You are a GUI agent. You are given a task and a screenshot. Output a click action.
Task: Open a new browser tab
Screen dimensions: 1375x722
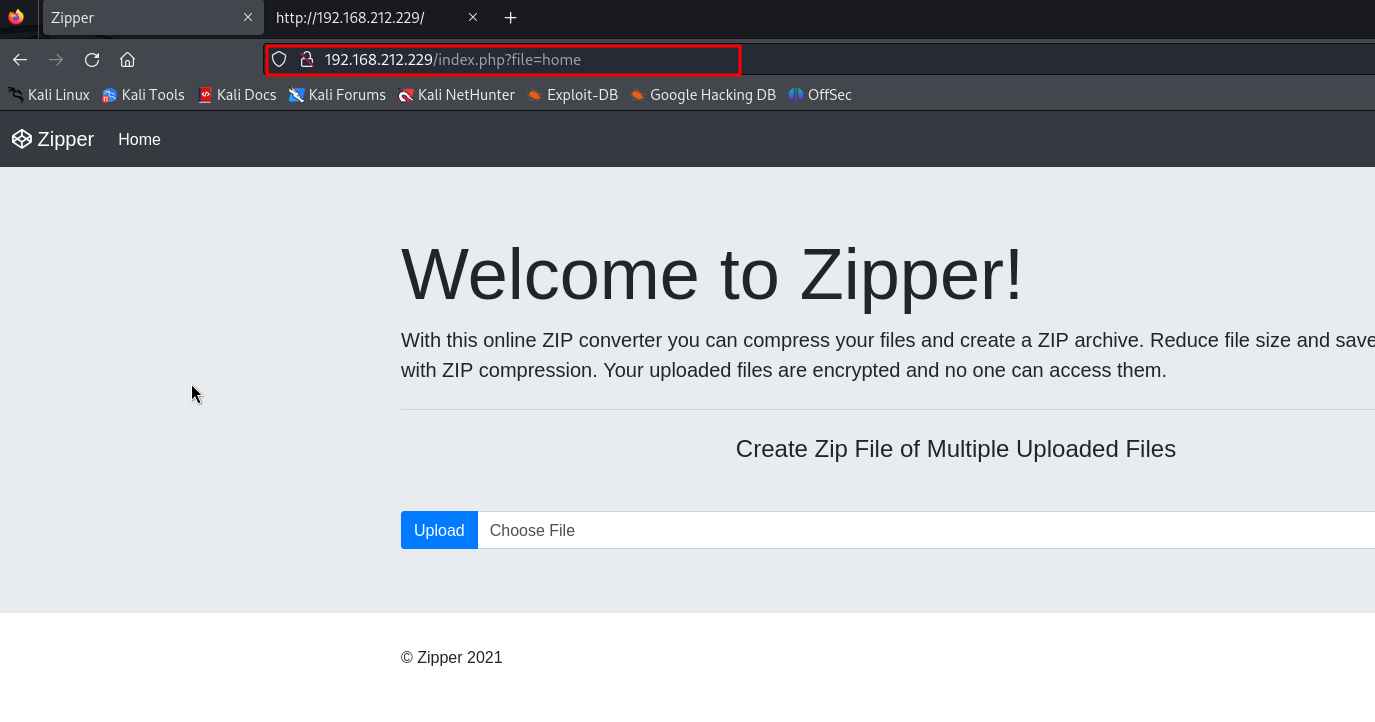(511, 18)
